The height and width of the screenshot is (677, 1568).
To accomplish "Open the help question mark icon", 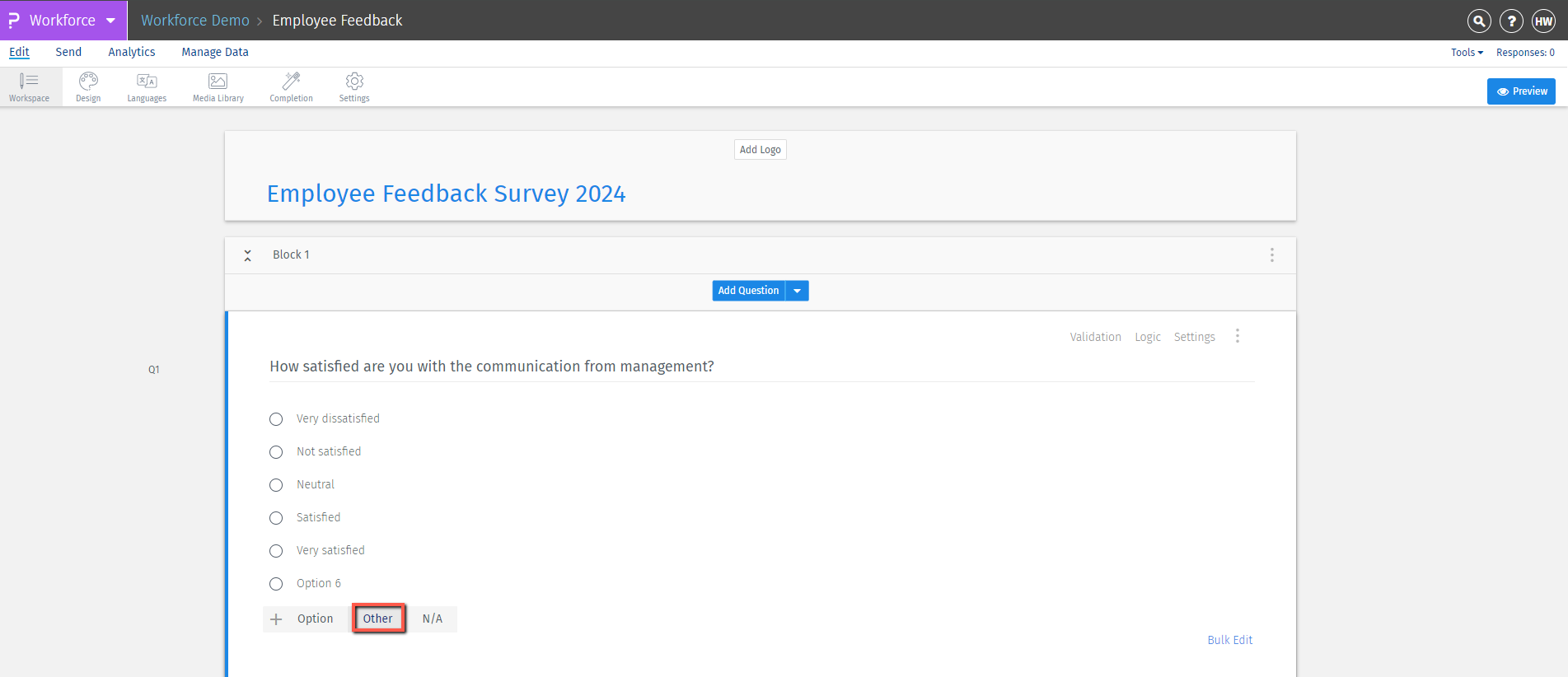I will (x=1511, y=21).
